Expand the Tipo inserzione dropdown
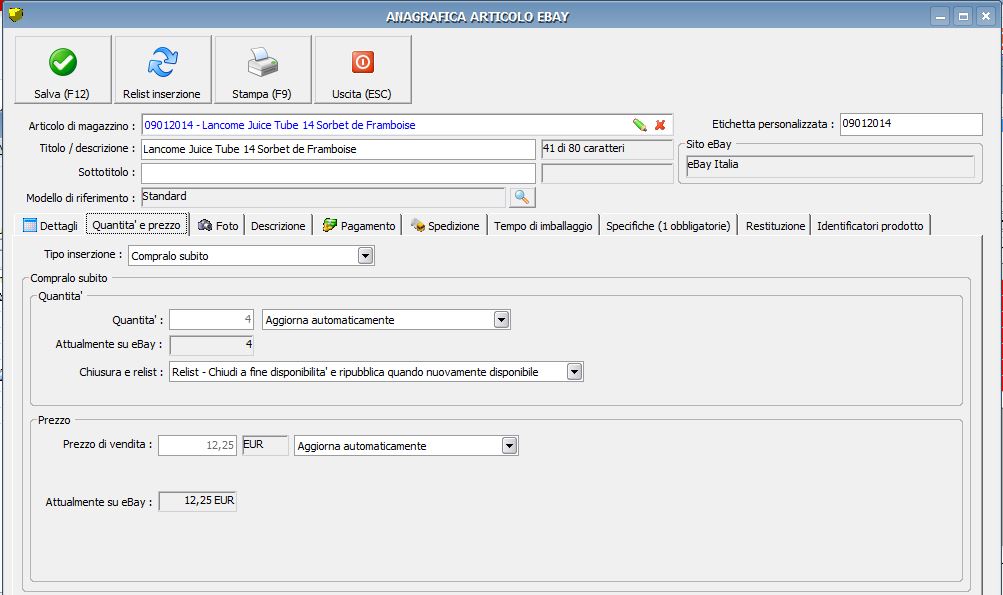 [x=365, y=256]
